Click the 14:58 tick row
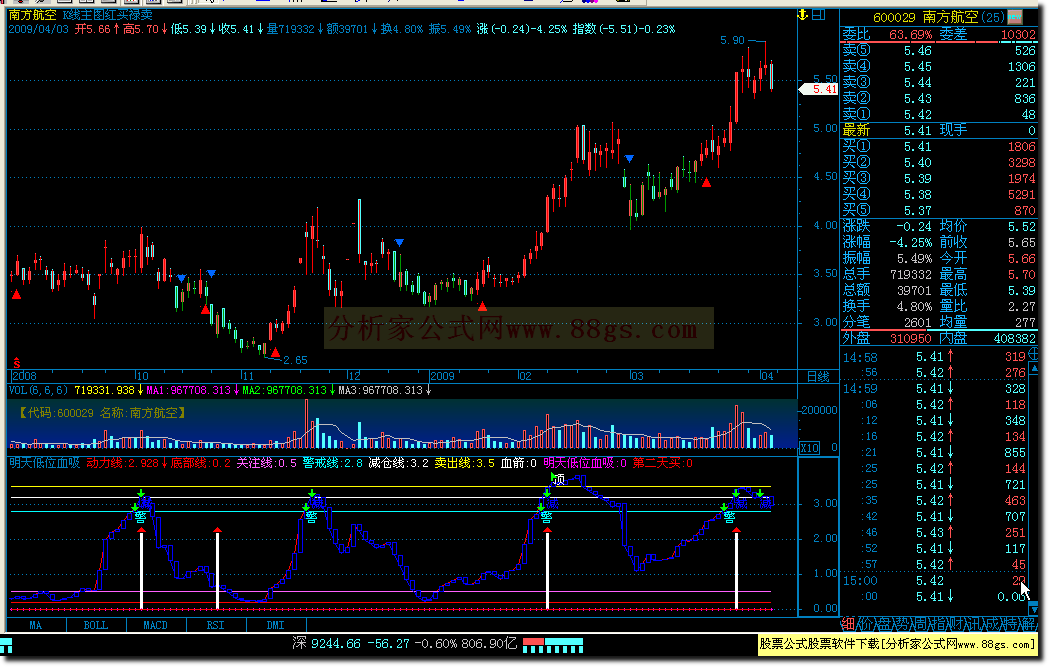This screenshot has width=1050, height=667. (x=934, y=357)
